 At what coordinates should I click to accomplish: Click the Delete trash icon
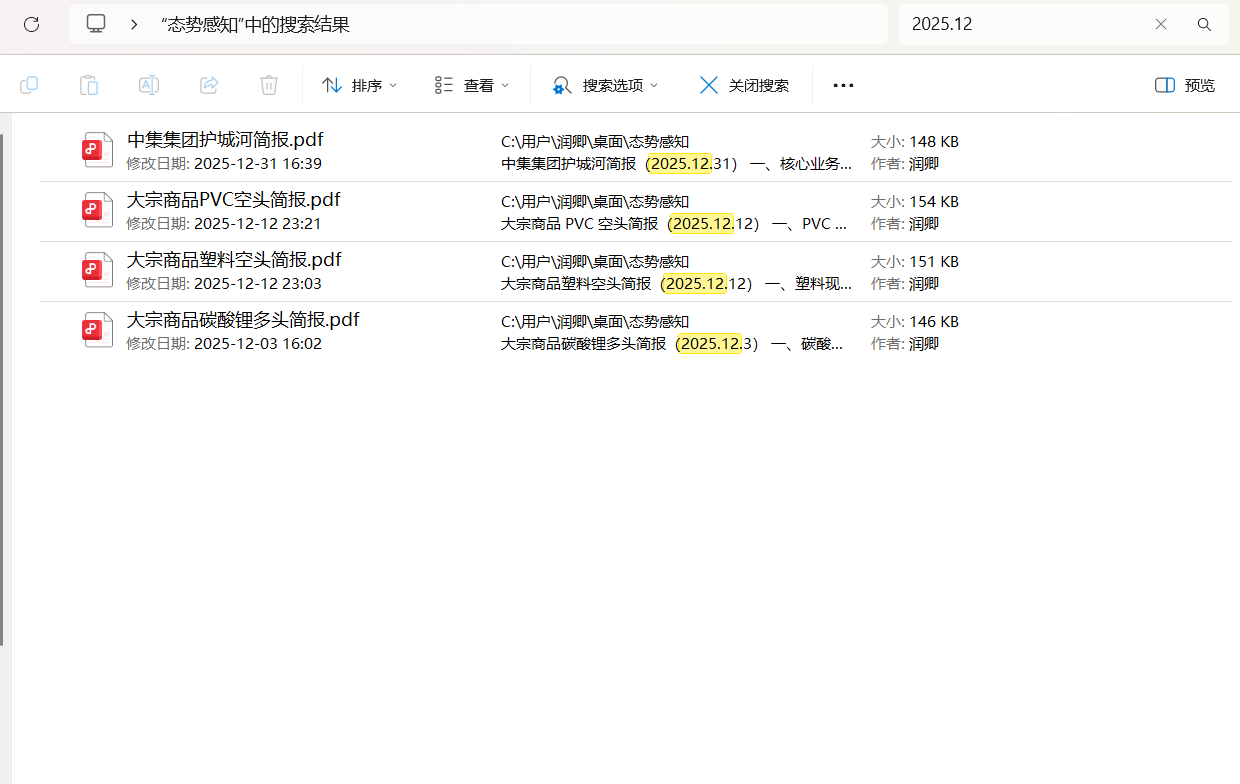pyautogui.click(x=269, y=85)
